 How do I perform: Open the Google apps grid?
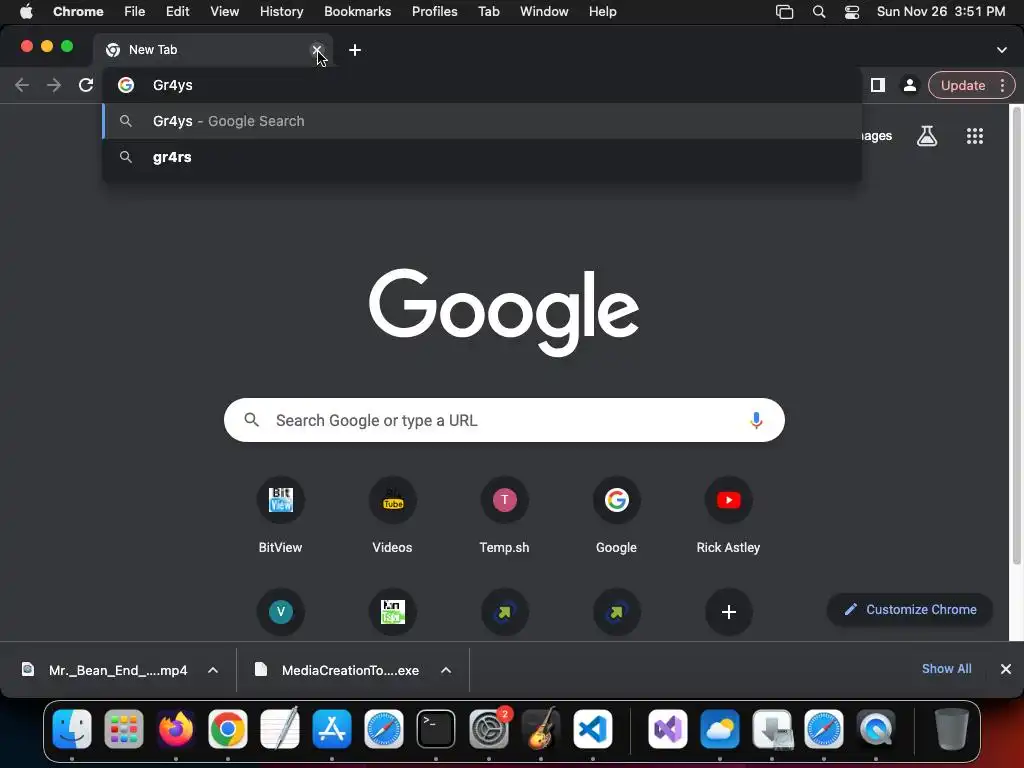(x=974, y=136)
